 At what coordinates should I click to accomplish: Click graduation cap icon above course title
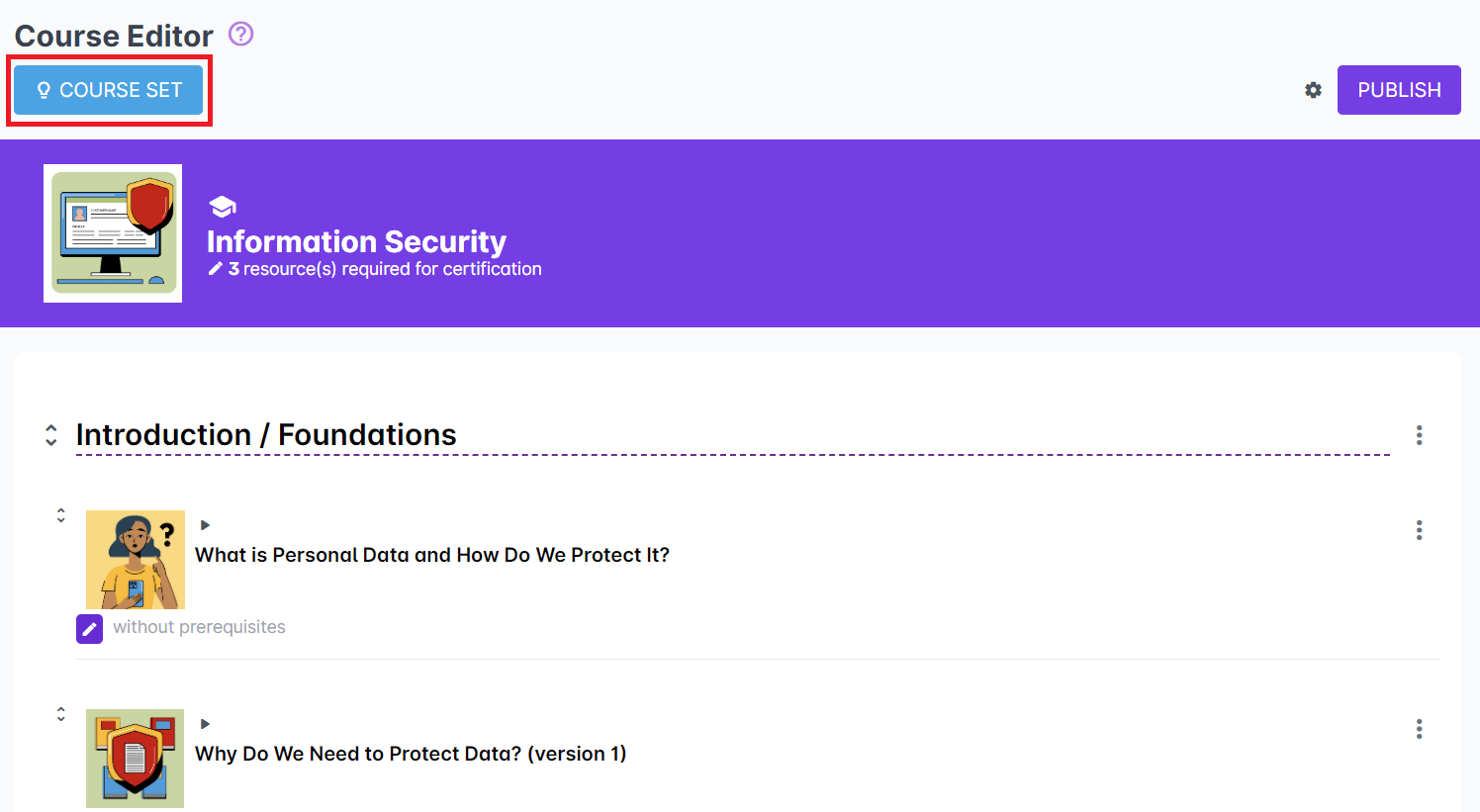pos(223,207)
